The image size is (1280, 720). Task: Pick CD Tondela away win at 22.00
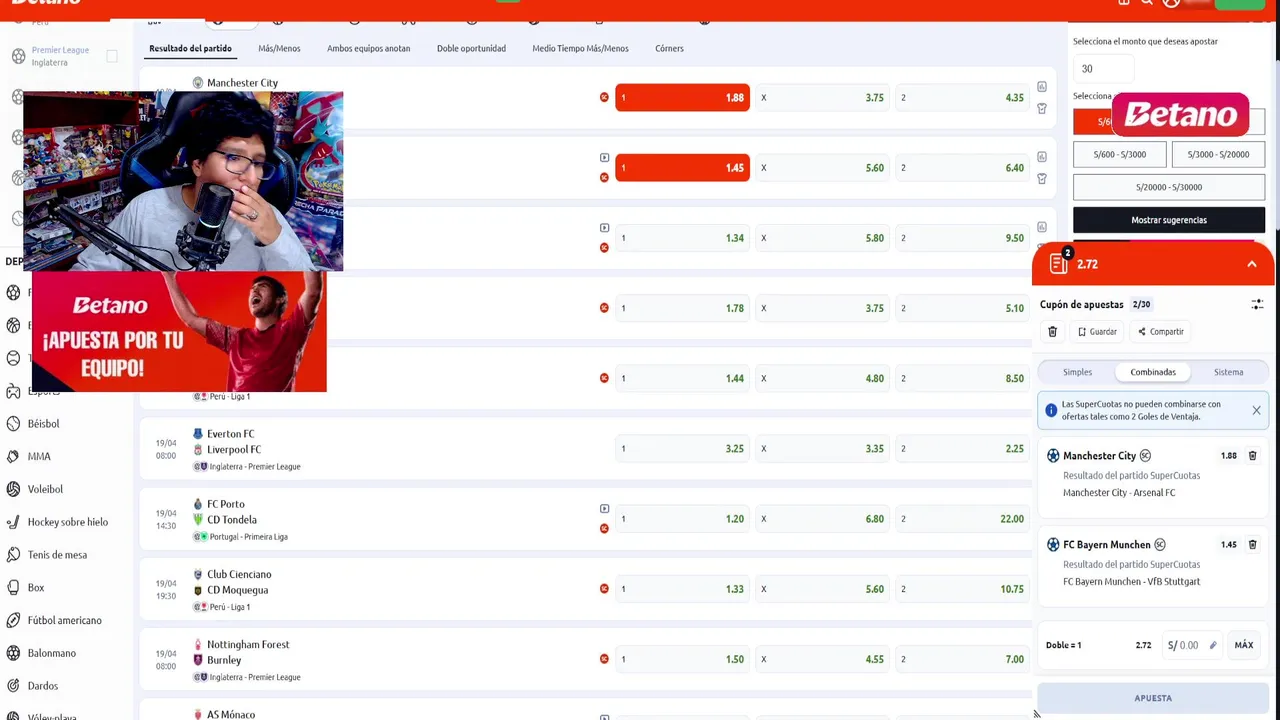tap(962, 519)
